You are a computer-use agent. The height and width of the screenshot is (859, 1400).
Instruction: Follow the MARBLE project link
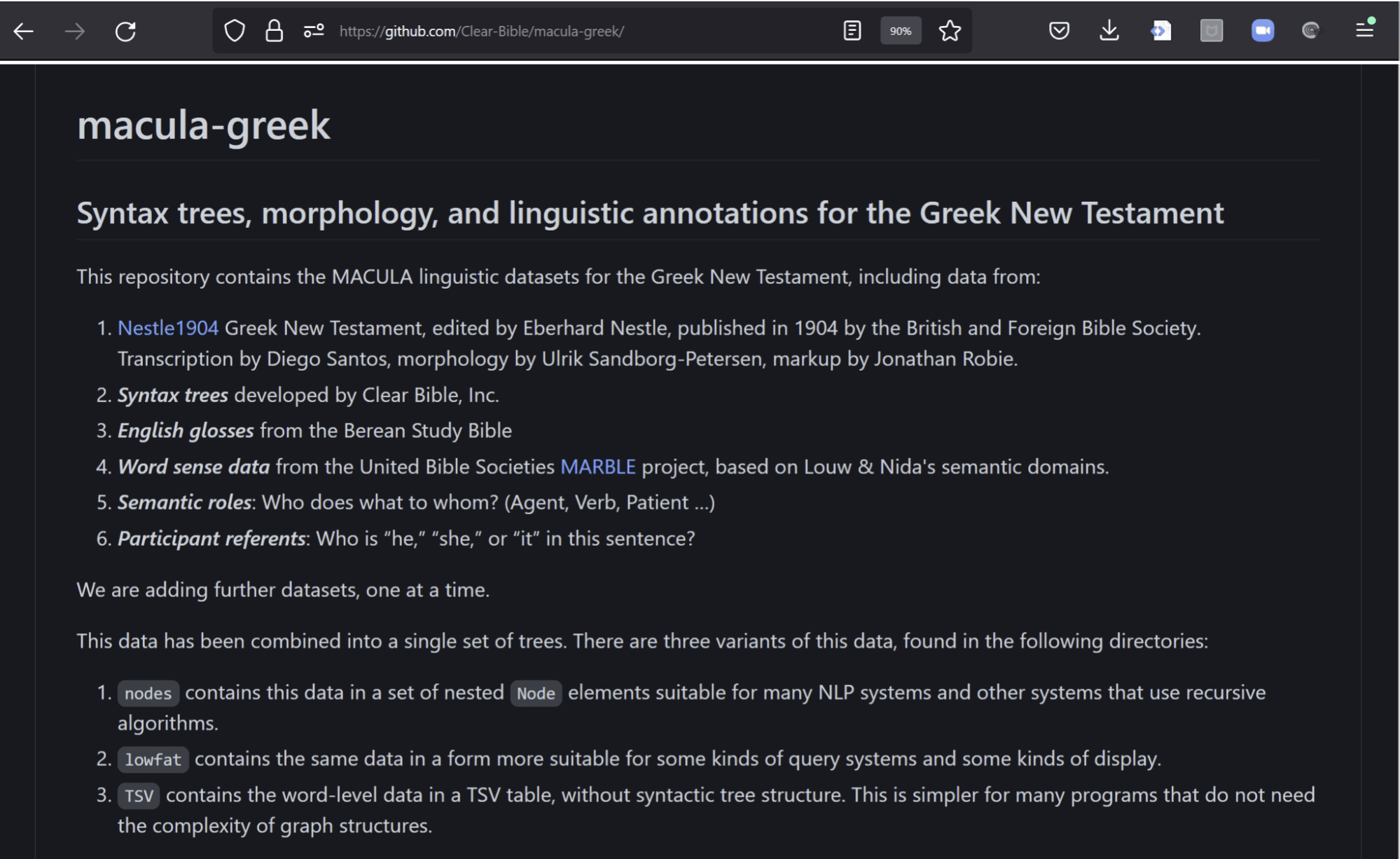click(x=597, y=466)
